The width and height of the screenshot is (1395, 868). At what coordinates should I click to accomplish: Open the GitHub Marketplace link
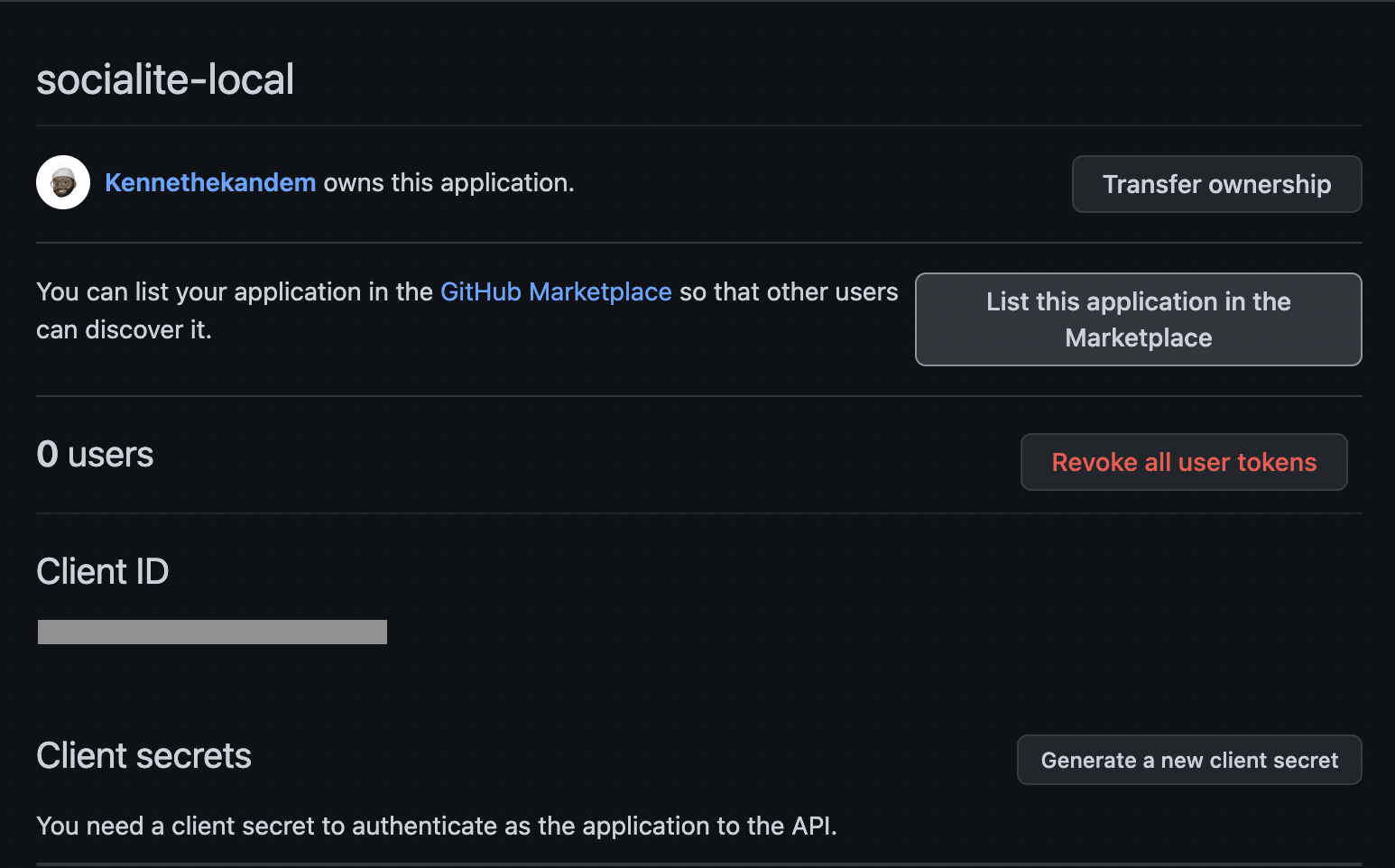tap(556, 291)
